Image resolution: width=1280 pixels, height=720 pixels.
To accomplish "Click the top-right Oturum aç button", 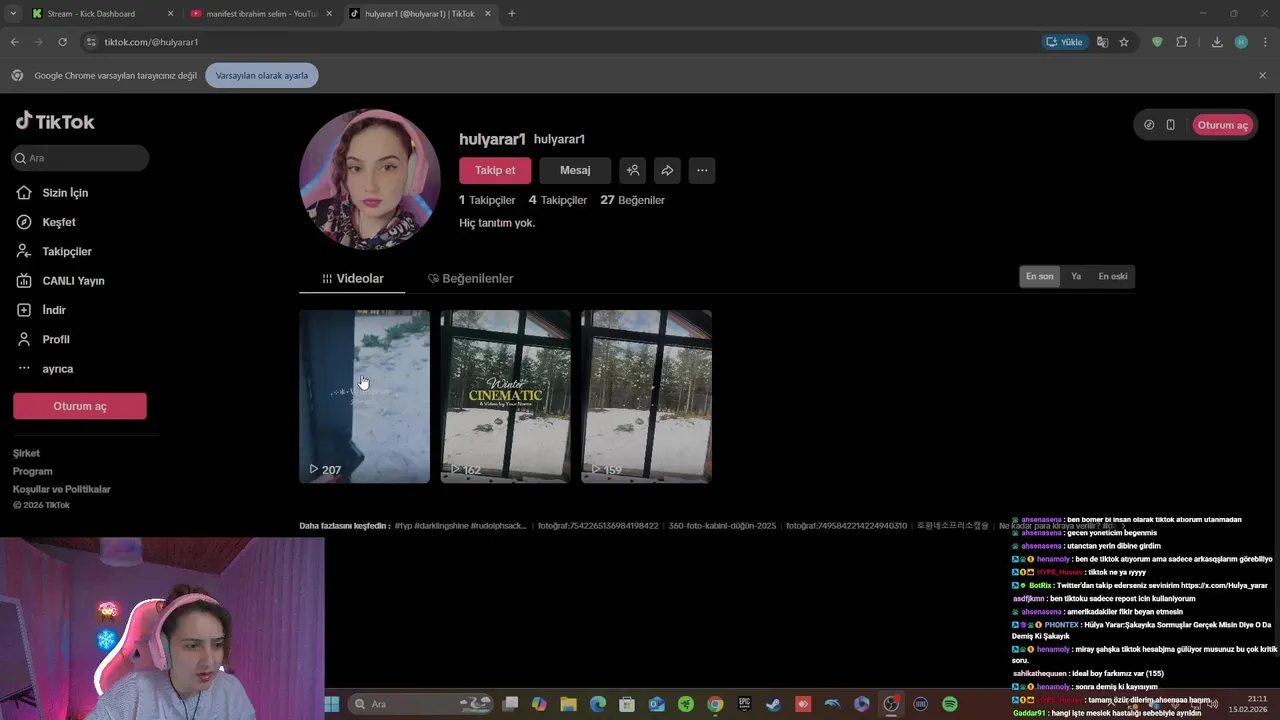I will (x=1222, y=125).
